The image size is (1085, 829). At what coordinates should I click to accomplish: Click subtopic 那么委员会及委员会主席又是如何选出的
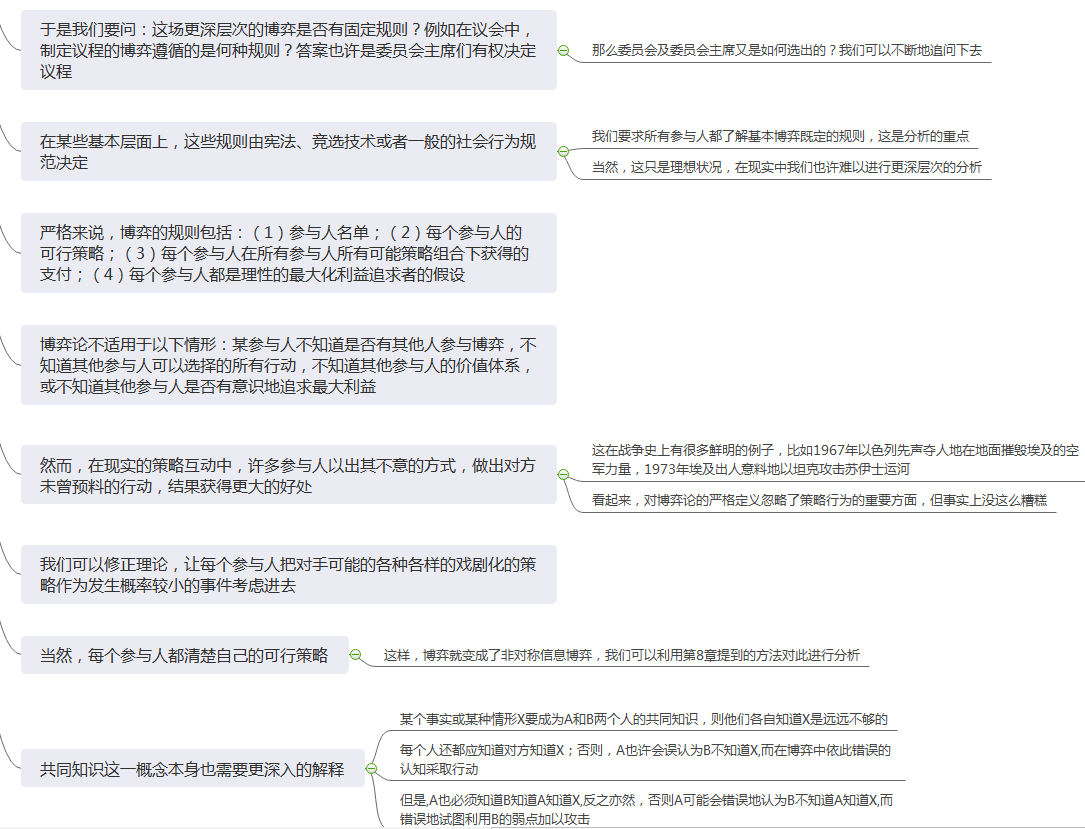pyautogui.click(x=787, y=51)
